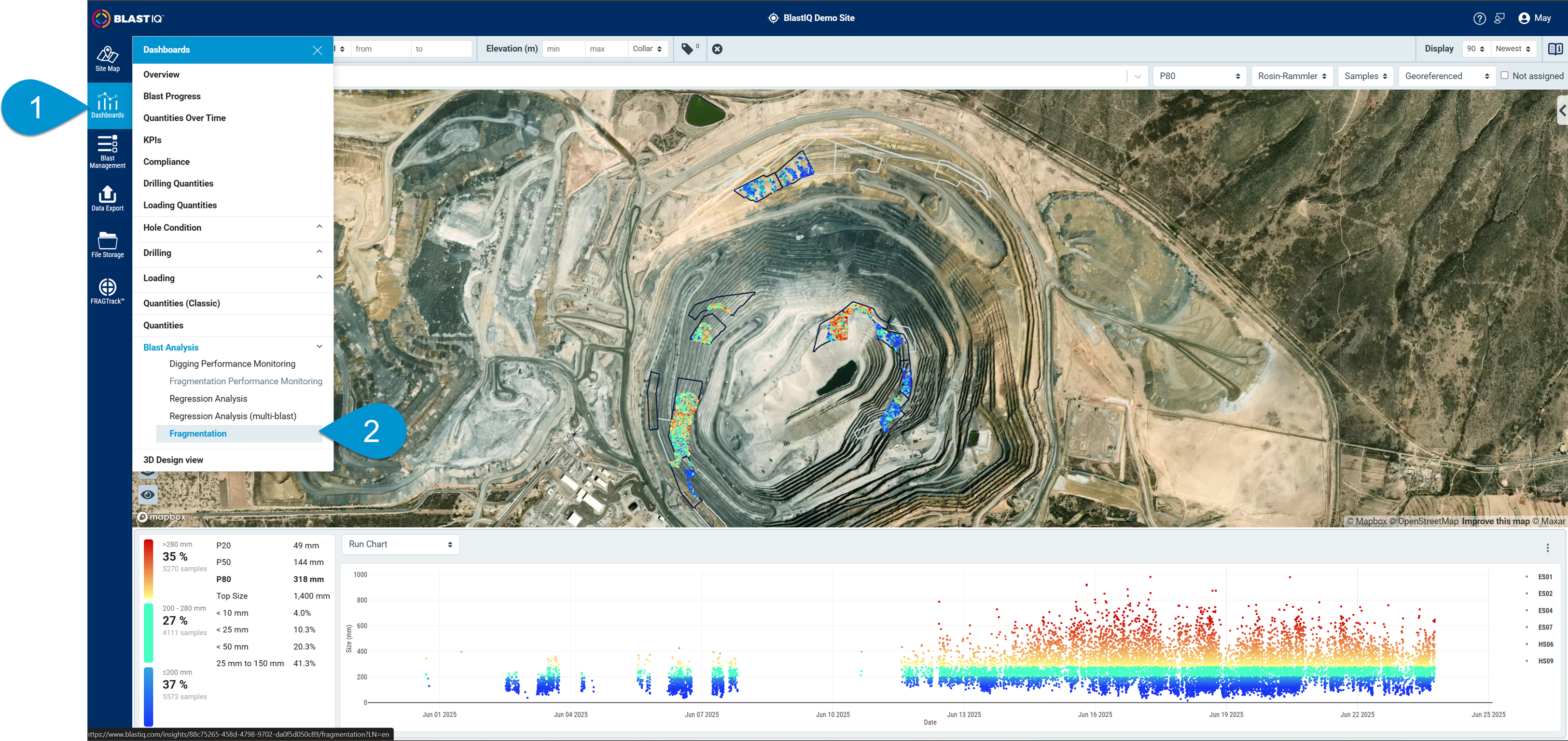
Task: Click the OpenStreetMap attribution link
Action: pyautogui.click(x=1424, y=521)
